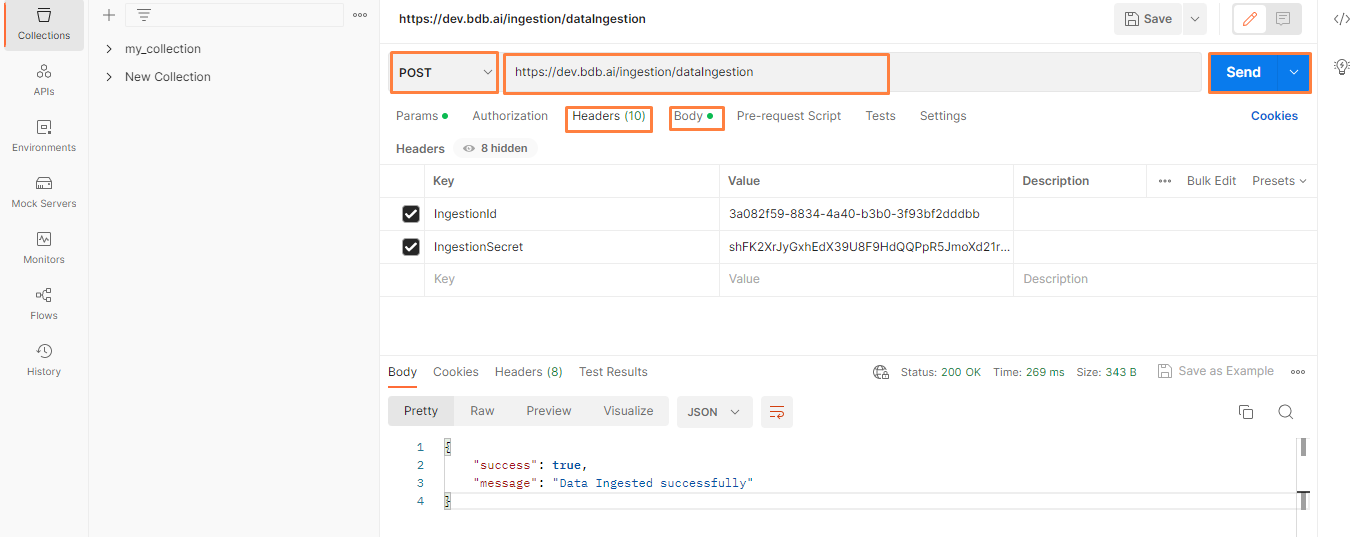
Task: Switch to the Test Results tab
Action: [613, 372]
